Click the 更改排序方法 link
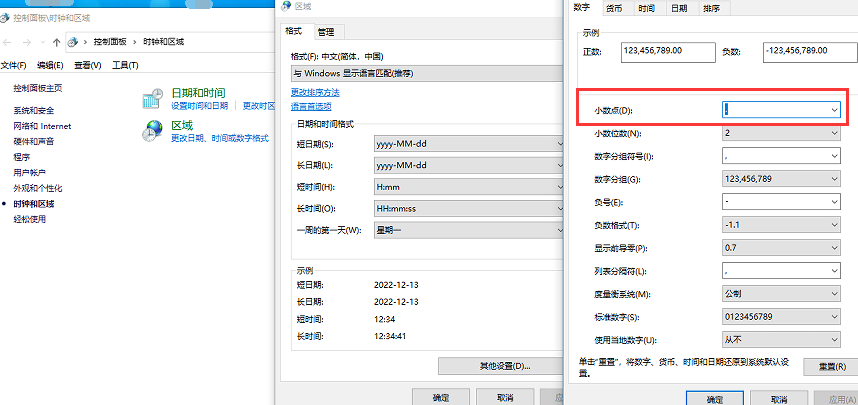 point(316,92)
